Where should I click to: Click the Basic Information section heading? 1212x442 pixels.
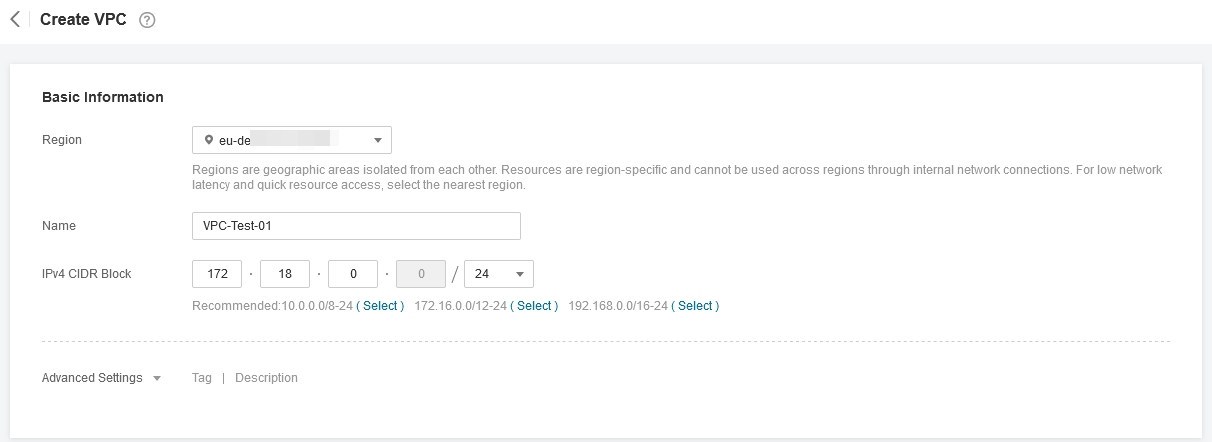tap(103, 97)
